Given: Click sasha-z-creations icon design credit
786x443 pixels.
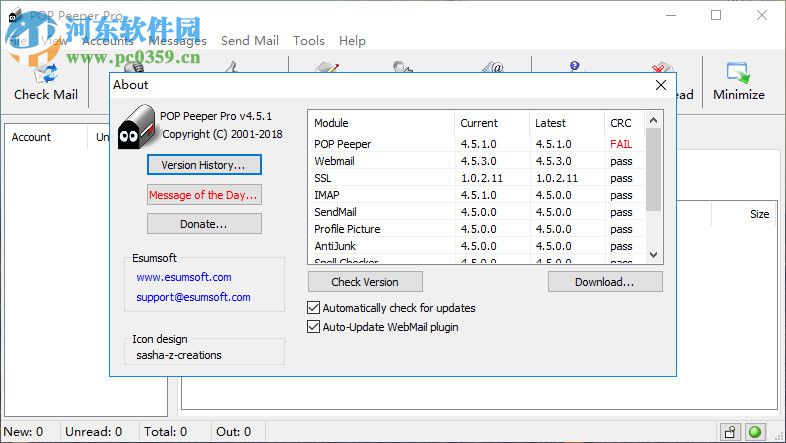Looking at the screenshot, I should pos(179,355).
